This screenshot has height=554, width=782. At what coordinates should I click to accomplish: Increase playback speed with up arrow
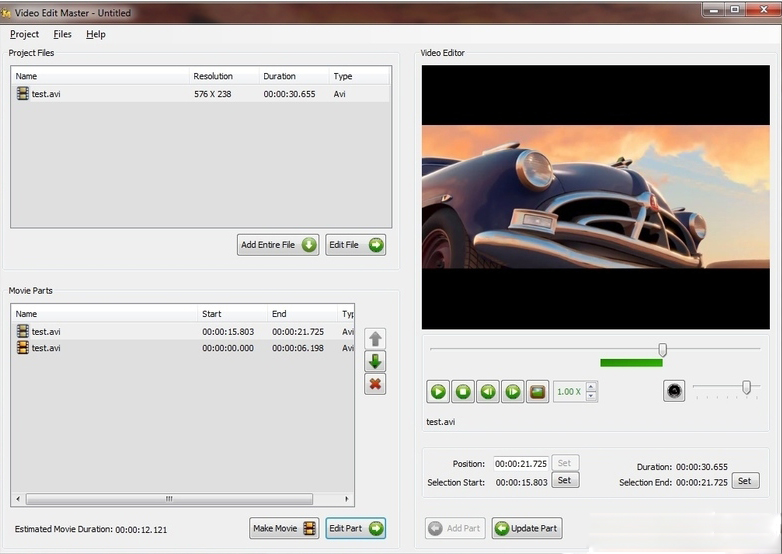(591, 386)
